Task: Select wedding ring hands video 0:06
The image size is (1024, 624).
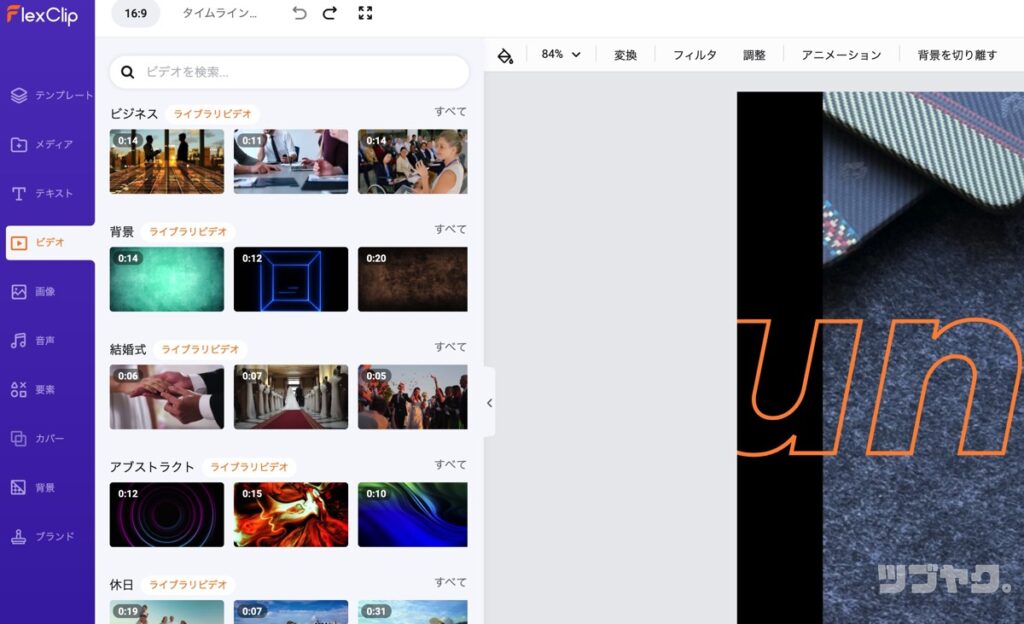Action: 167,397
